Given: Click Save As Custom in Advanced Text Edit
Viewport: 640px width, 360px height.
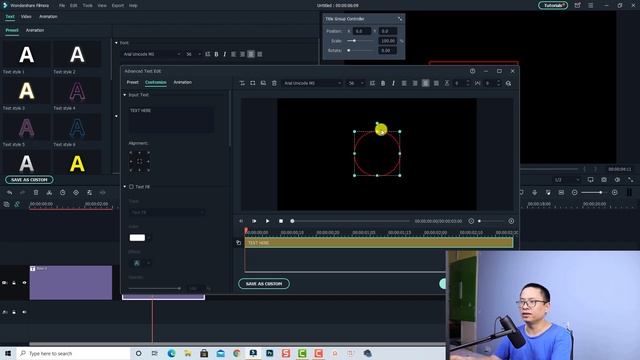Looking at the screenshot, I should click(264, 284).
